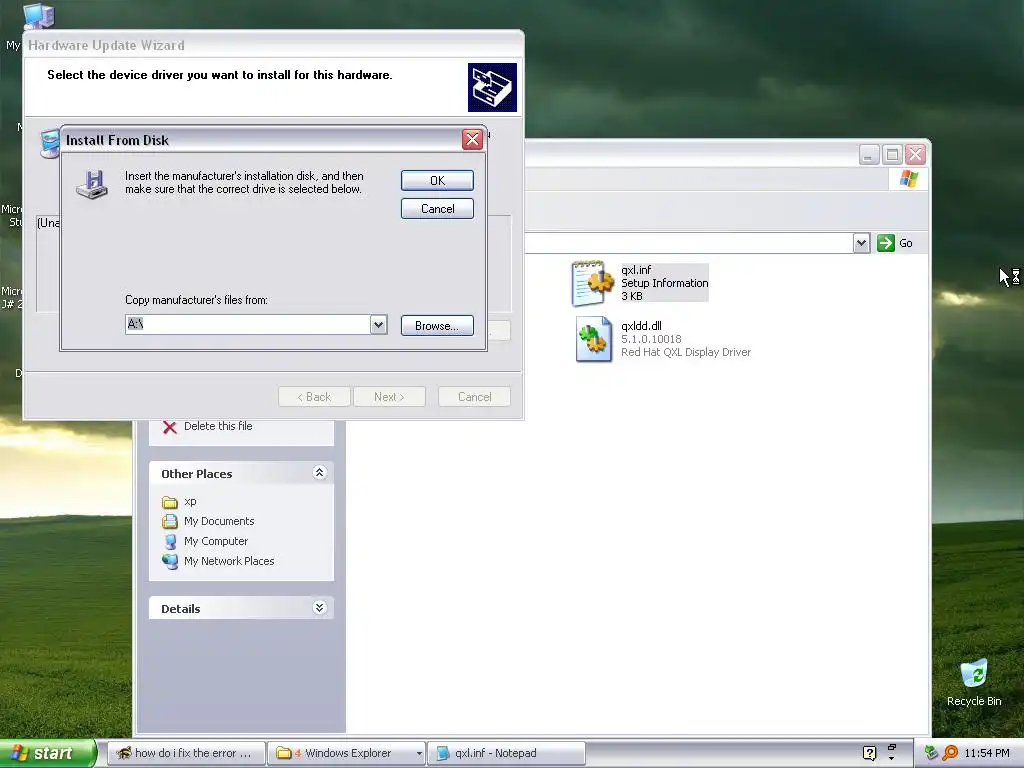This screenshot has height=768, width=1024.
Task: Click the My Computer desktop icon
Action: 38,16
